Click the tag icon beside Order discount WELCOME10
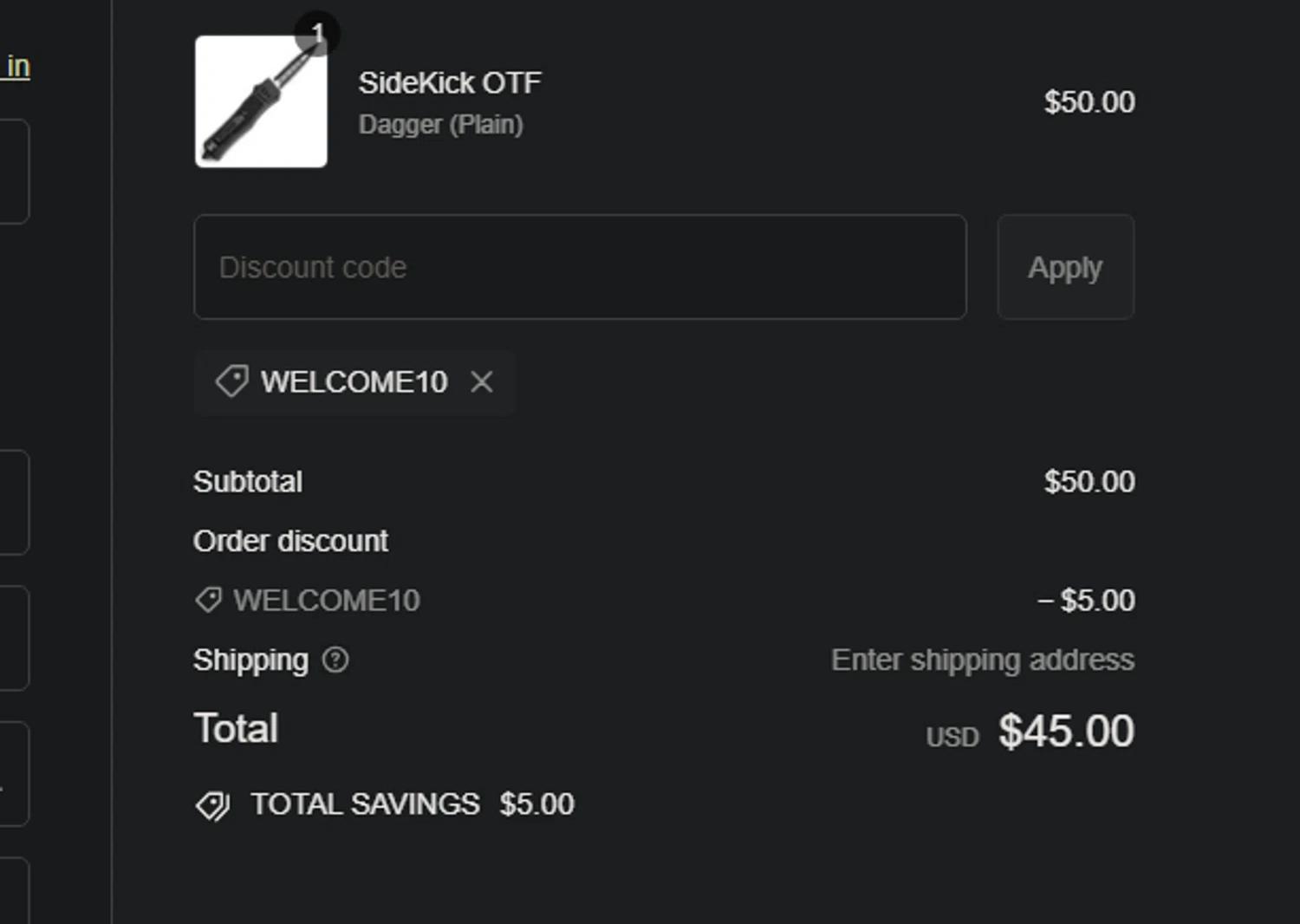The width and height of the screenshot is (1300, 924). click(208, 600)
